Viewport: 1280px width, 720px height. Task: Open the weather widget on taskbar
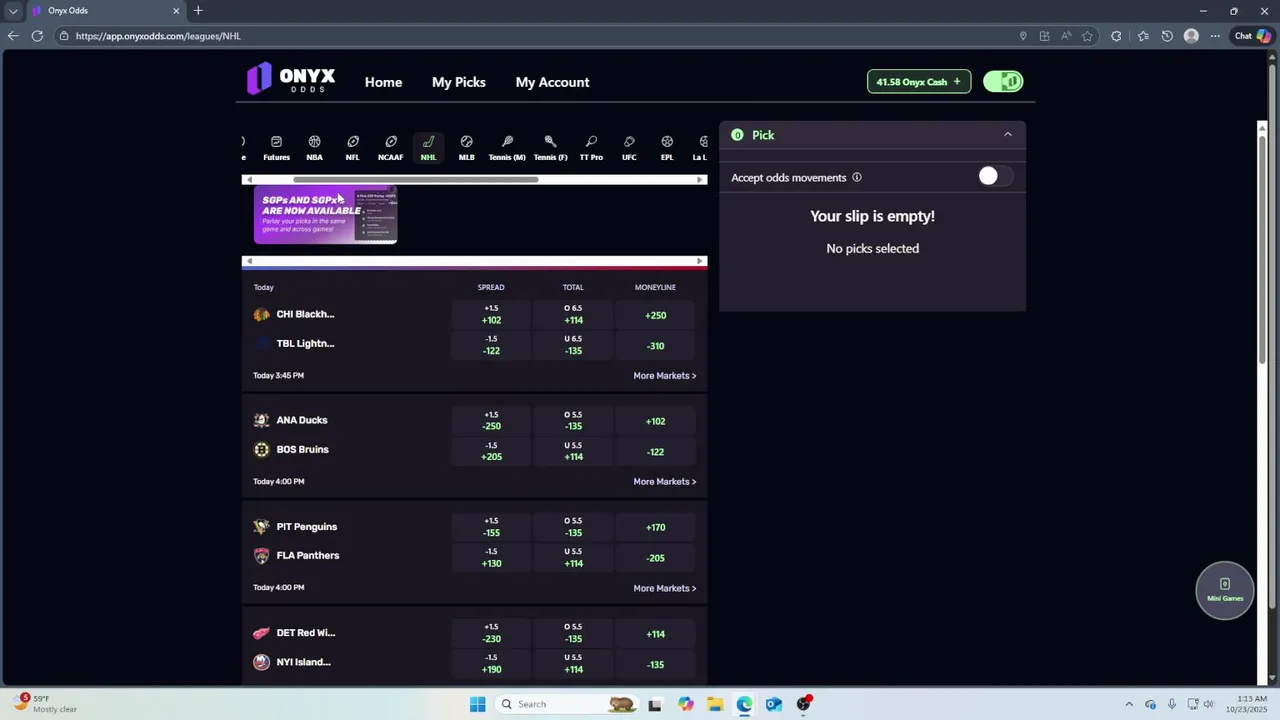[45, 704]
